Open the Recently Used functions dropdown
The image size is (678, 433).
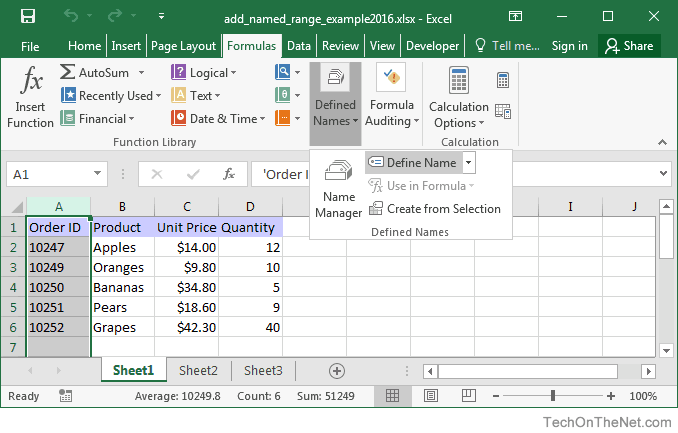coord(111,95)
